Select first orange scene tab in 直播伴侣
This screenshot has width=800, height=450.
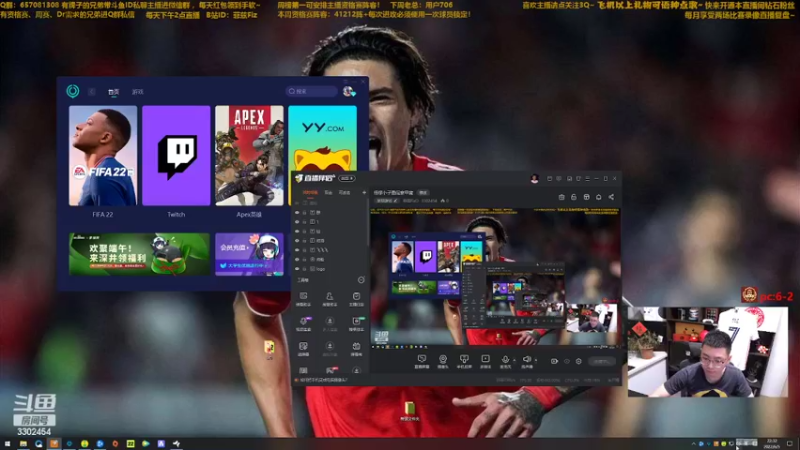click(310, 193)
